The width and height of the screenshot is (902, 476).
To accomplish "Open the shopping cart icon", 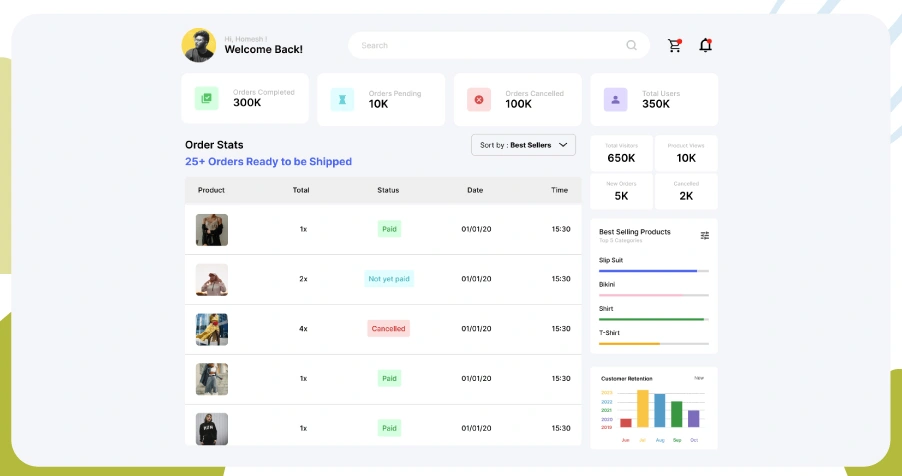I will (x=674, y=45).
